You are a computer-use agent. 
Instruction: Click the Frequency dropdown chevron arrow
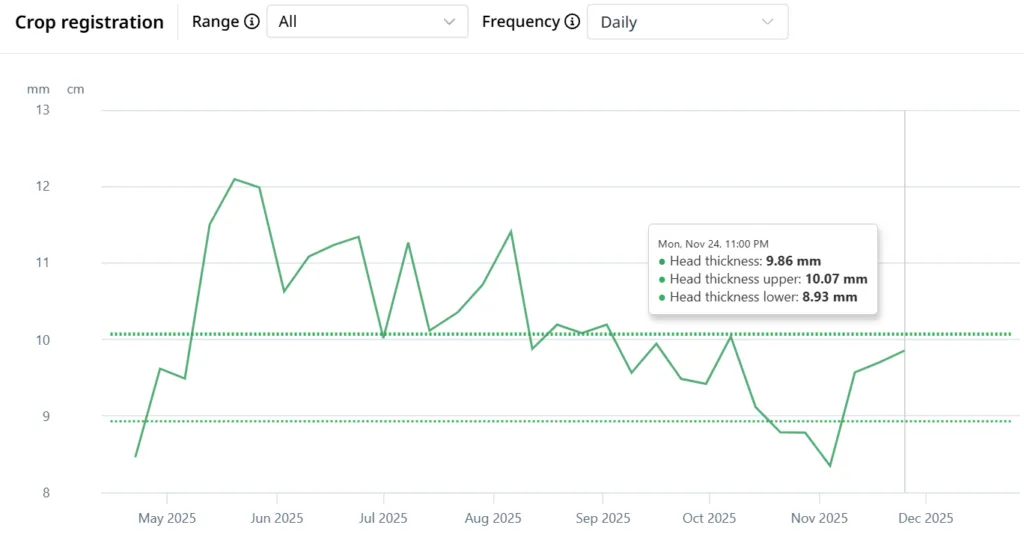coord(767,22)
